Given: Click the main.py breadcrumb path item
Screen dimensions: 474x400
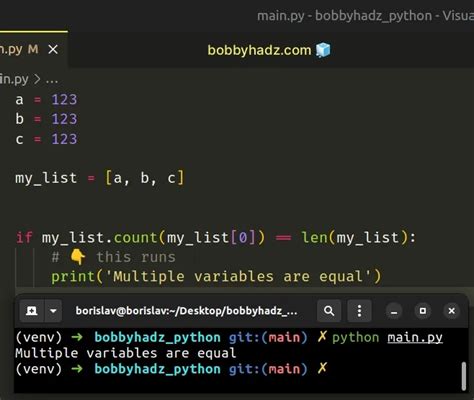Looking at the screenshot, I should tap(14, 79).
